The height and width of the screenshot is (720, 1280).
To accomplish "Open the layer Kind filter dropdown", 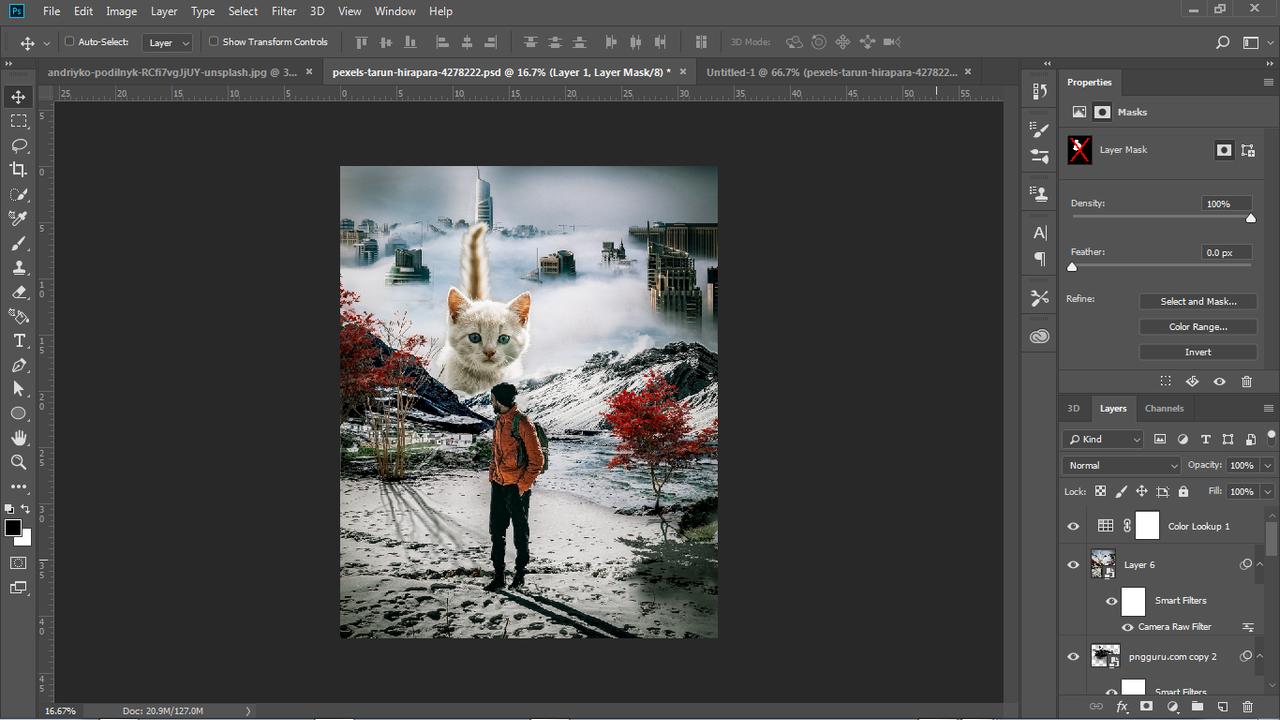I will [x=1103, y=439].
